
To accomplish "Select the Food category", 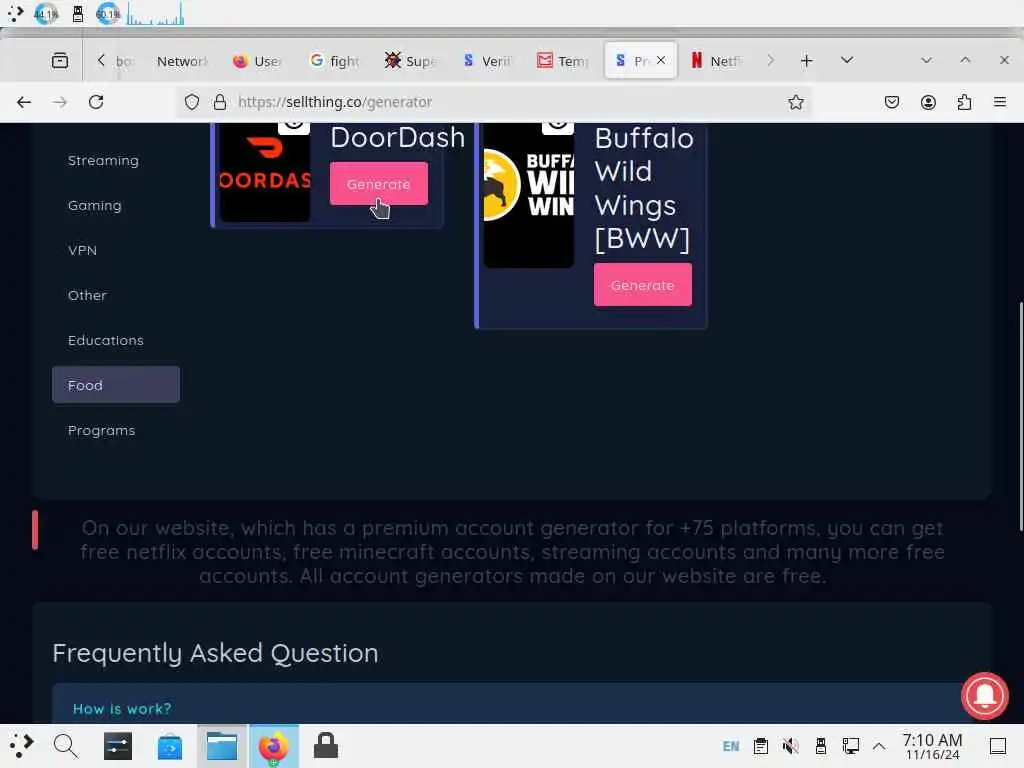I will click(x=116, y=385).
